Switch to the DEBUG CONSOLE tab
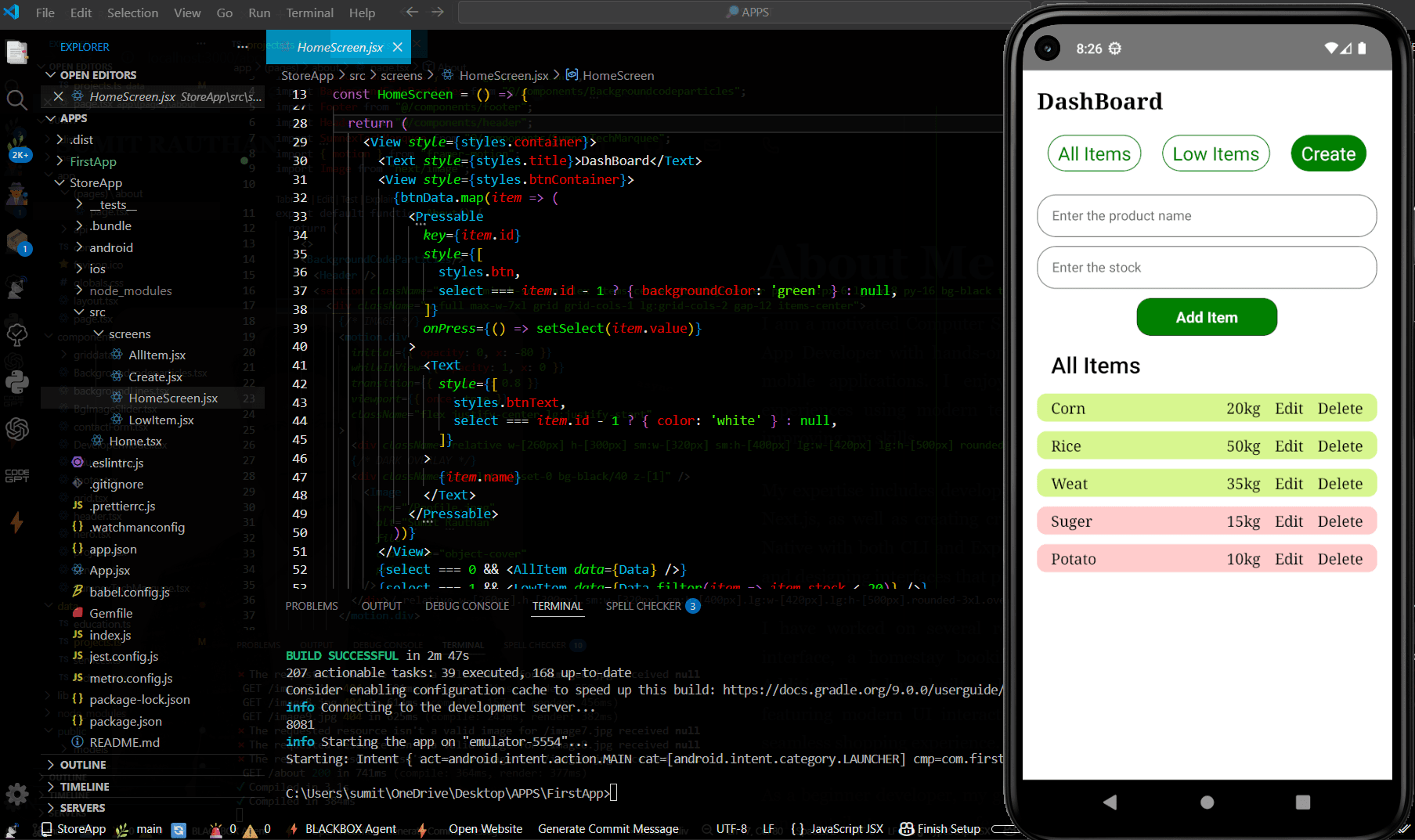The width and height of the screenshot is (1415, 840). coord(467,605)
